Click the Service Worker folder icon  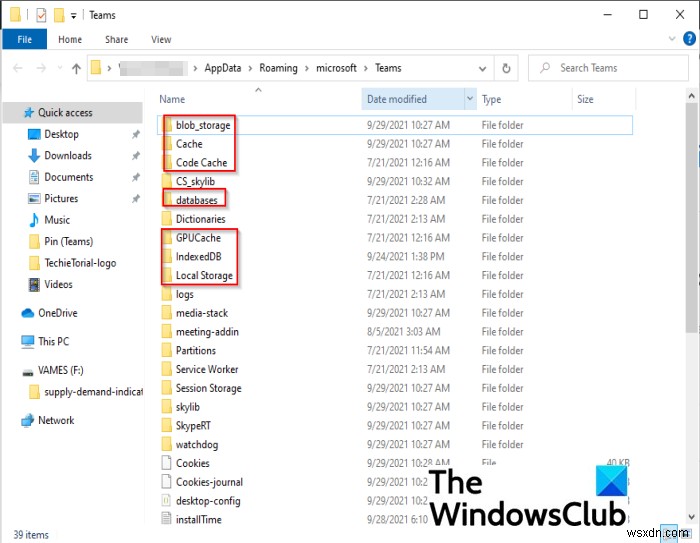[167, 369]
